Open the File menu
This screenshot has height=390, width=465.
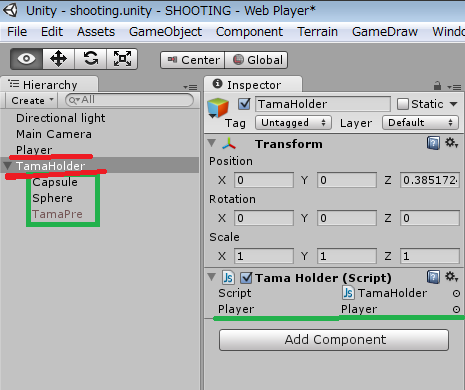pyautogui.click(x=17, y=32)
